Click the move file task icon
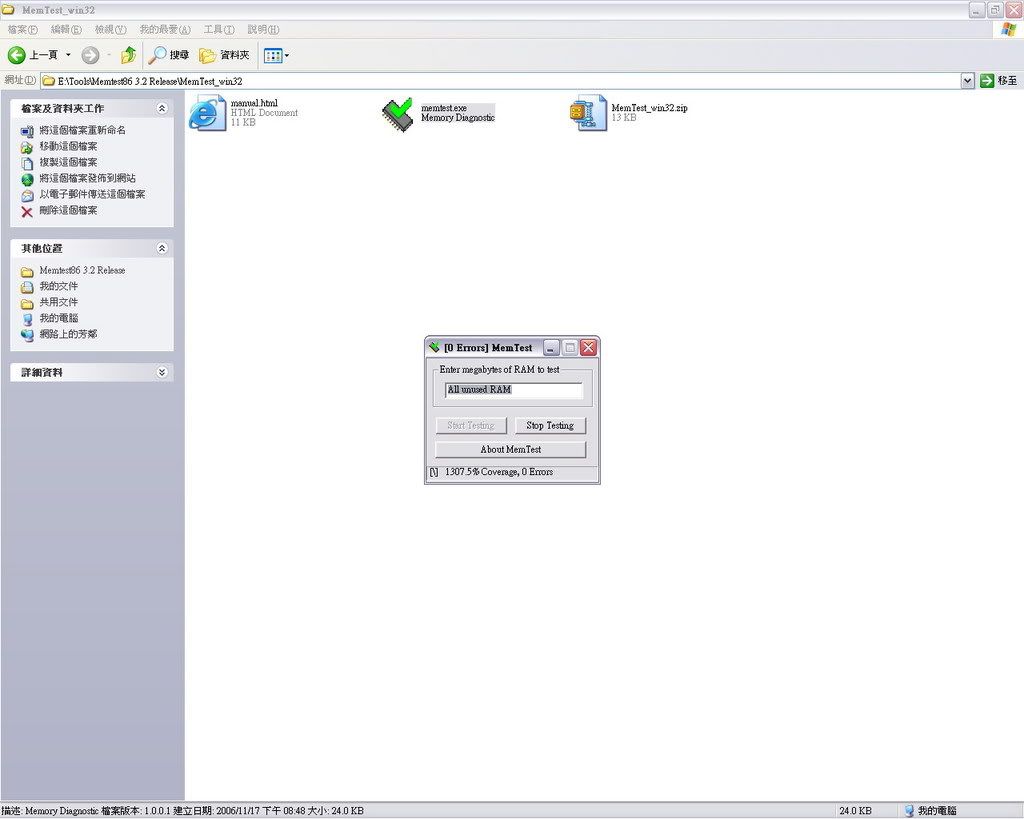Viewport: 1024px width, 819px height. tap(27, 148)
